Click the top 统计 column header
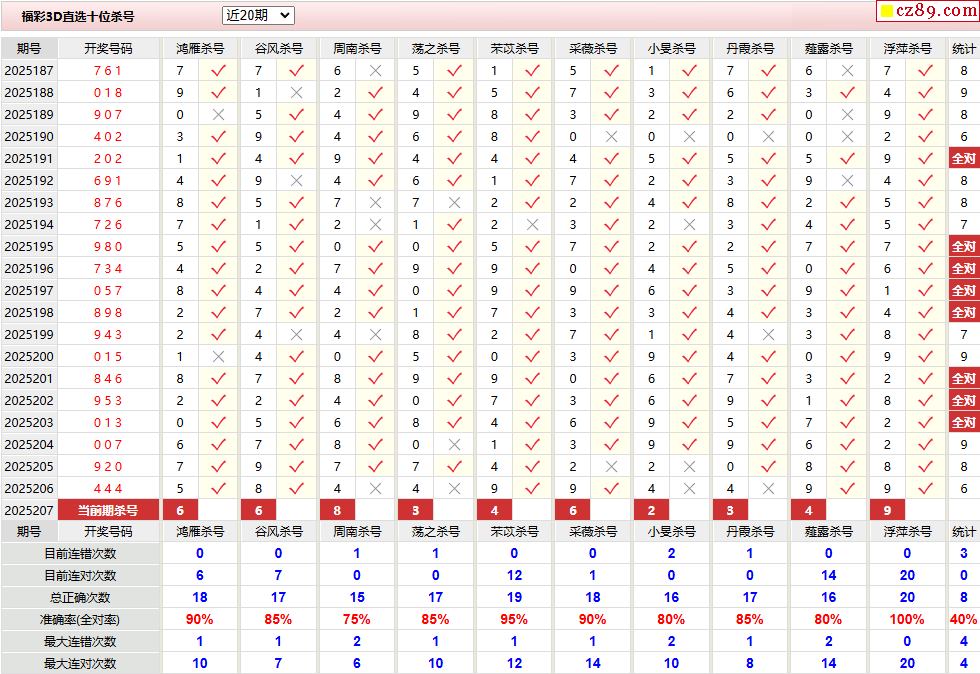 (x=964, y=48)
